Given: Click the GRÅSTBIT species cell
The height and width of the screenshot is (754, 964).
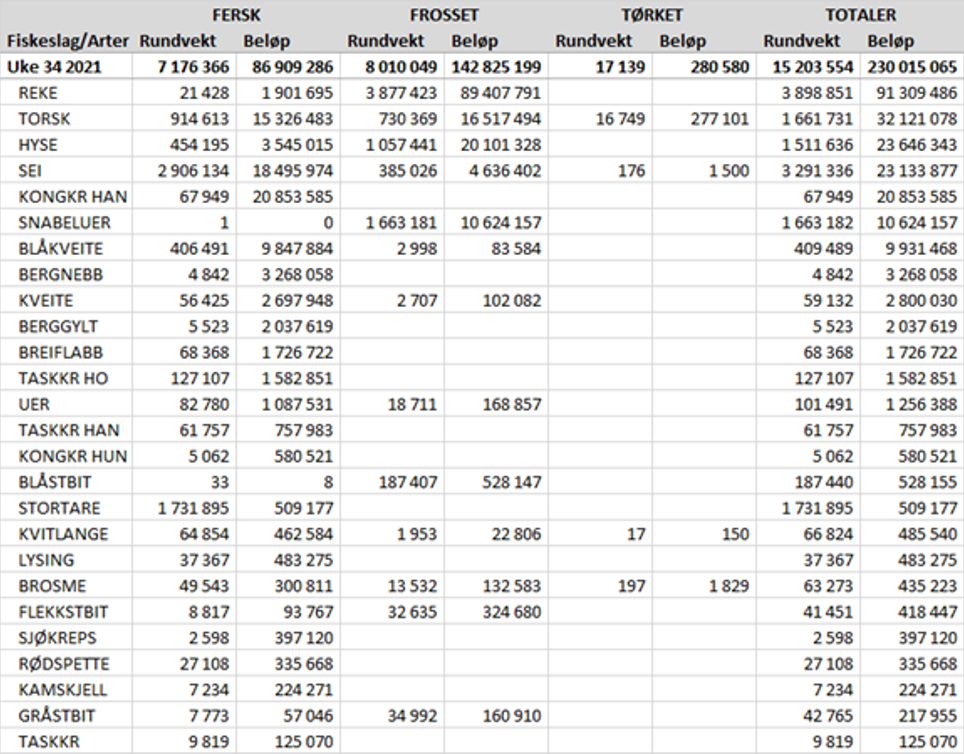Looking at the screenshot, I should click(x=57, y=716).
